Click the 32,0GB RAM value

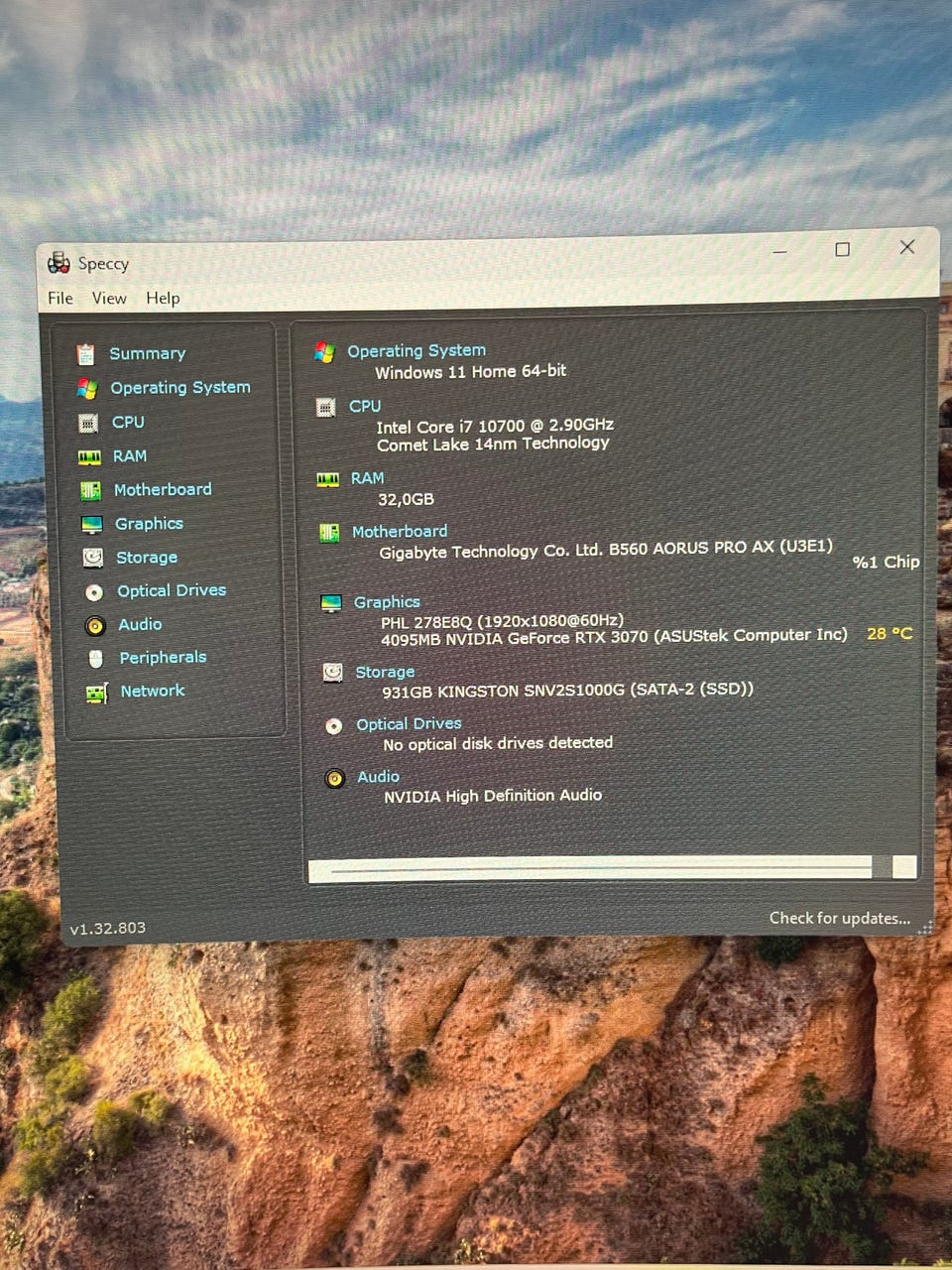406,499
